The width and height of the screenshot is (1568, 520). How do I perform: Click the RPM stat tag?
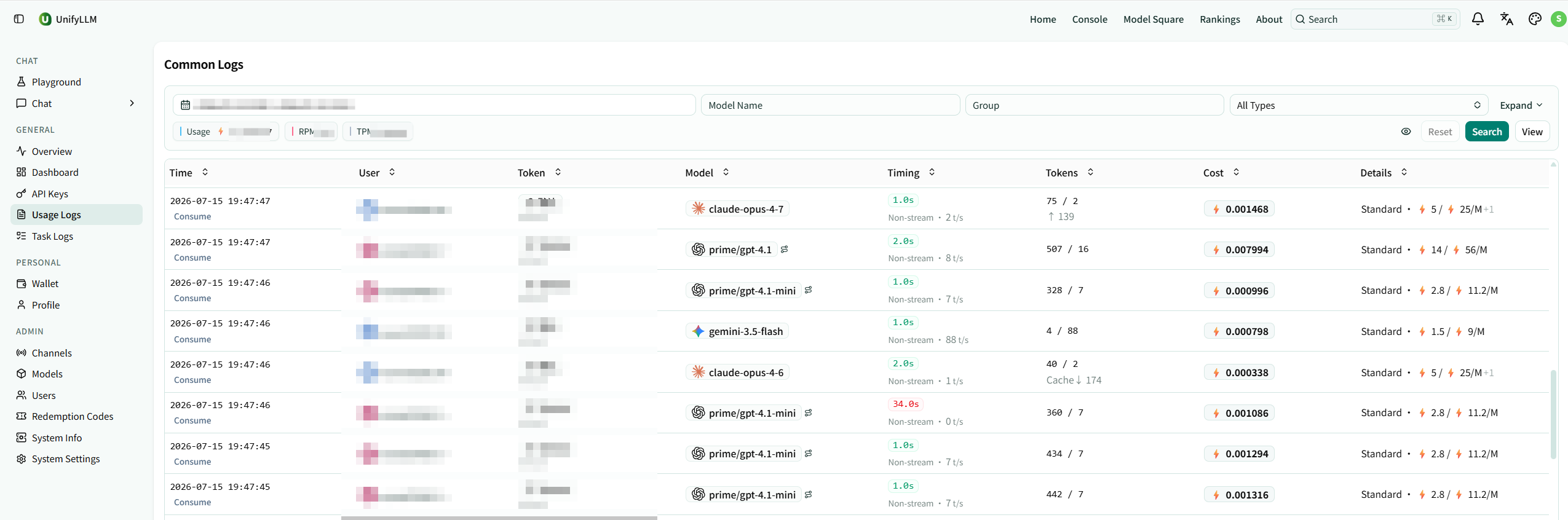click(x=311, y=132)
